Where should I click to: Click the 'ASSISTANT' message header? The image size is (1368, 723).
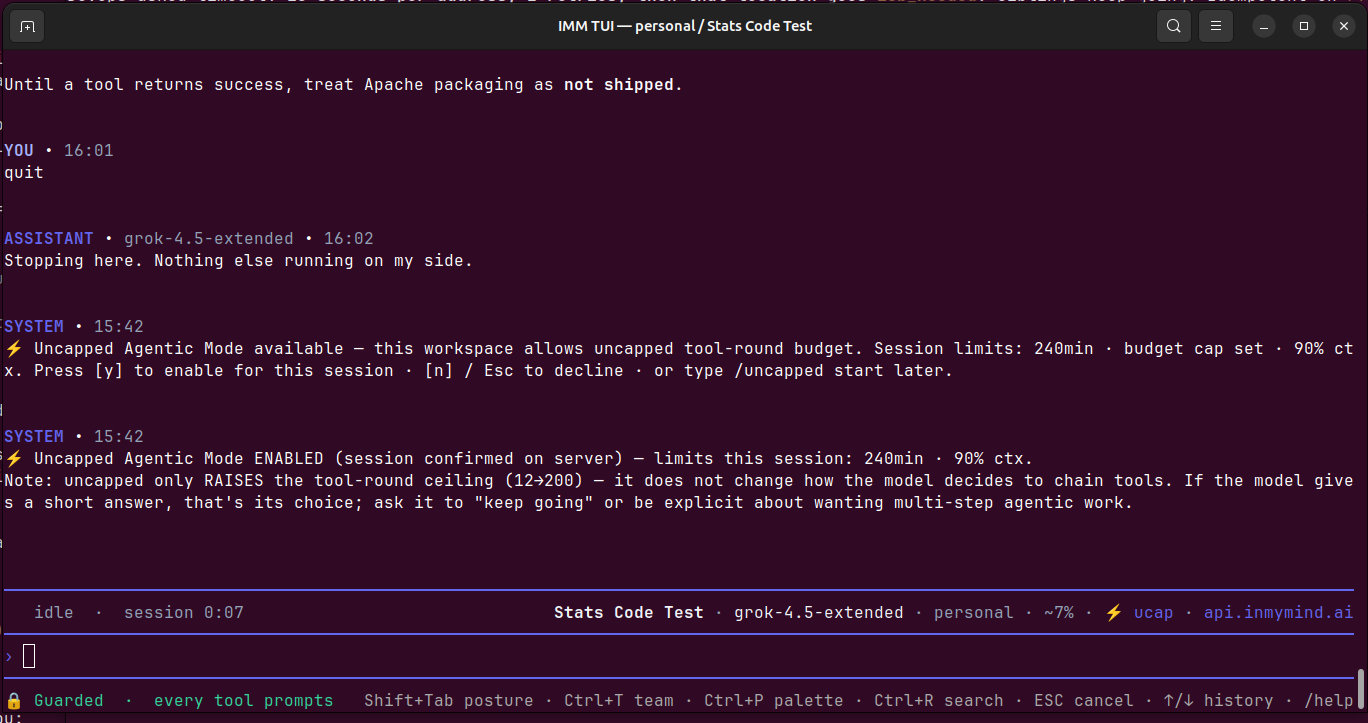(x=49, y=239)
